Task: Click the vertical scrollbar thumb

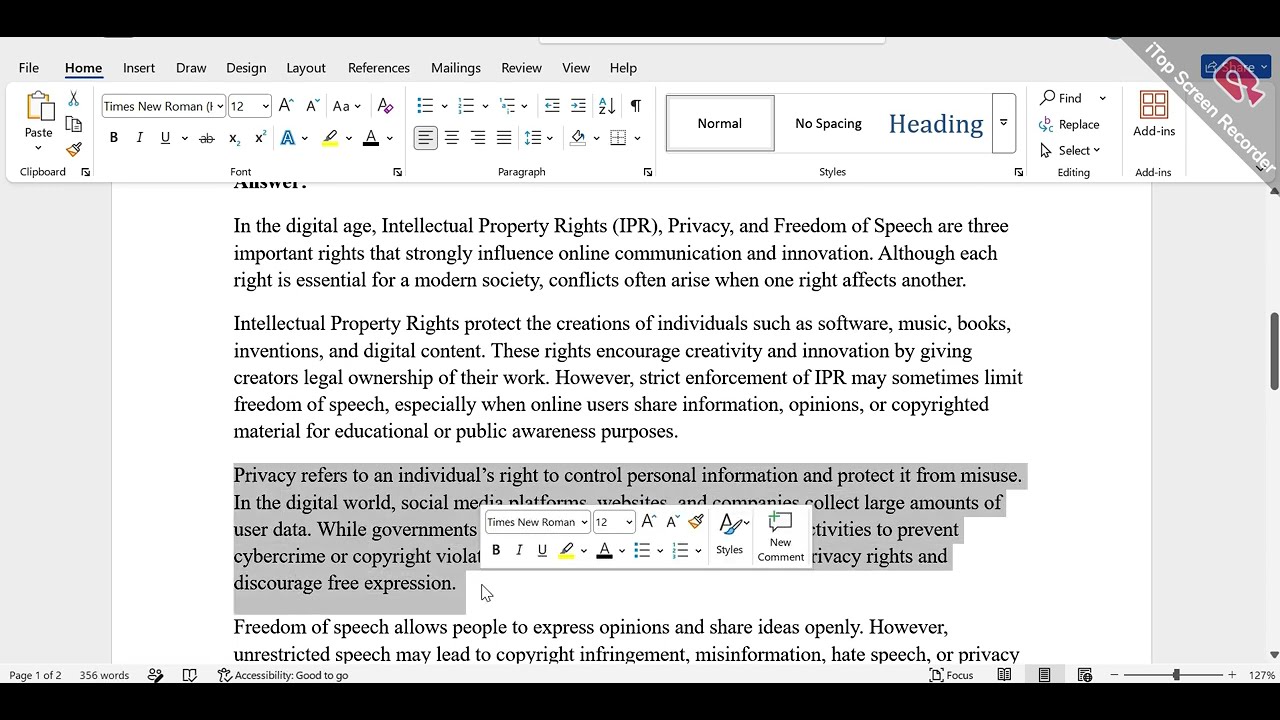Action: pos(1274,352)
